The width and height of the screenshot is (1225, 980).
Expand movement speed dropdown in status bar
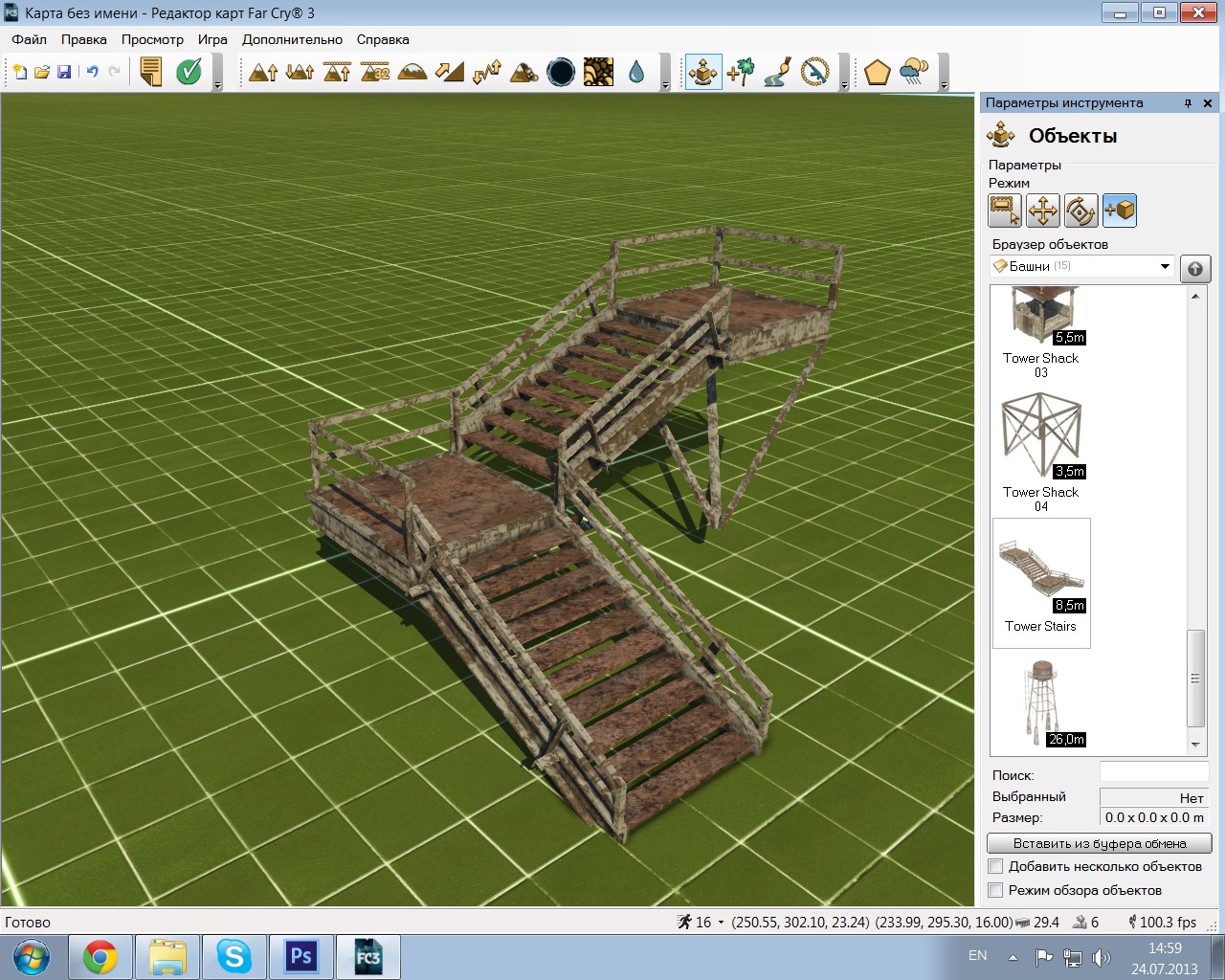coord(721,923)
